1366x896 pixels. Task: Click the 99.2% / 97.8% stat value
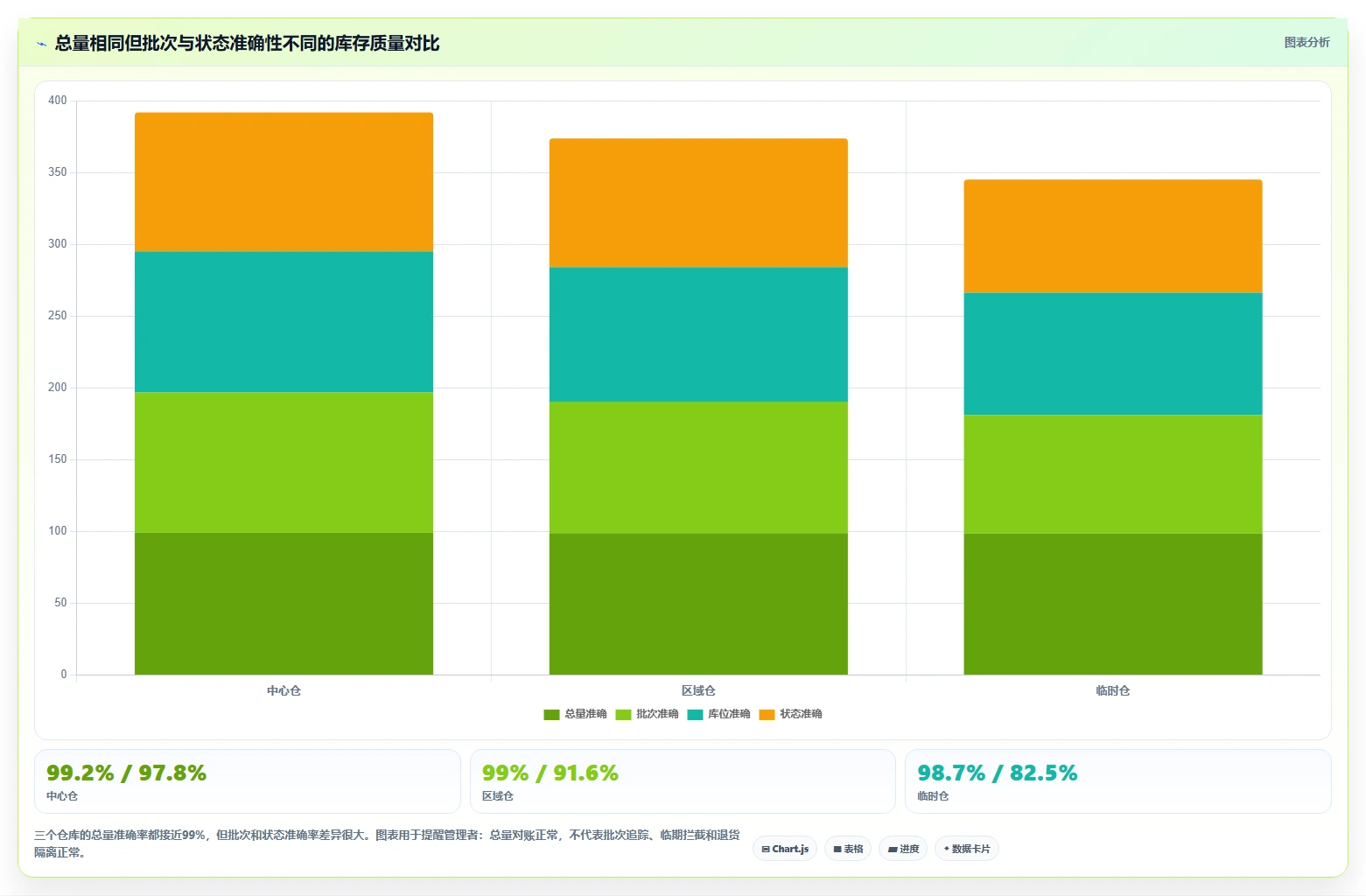pyautogui.click(x=126, y=773)
